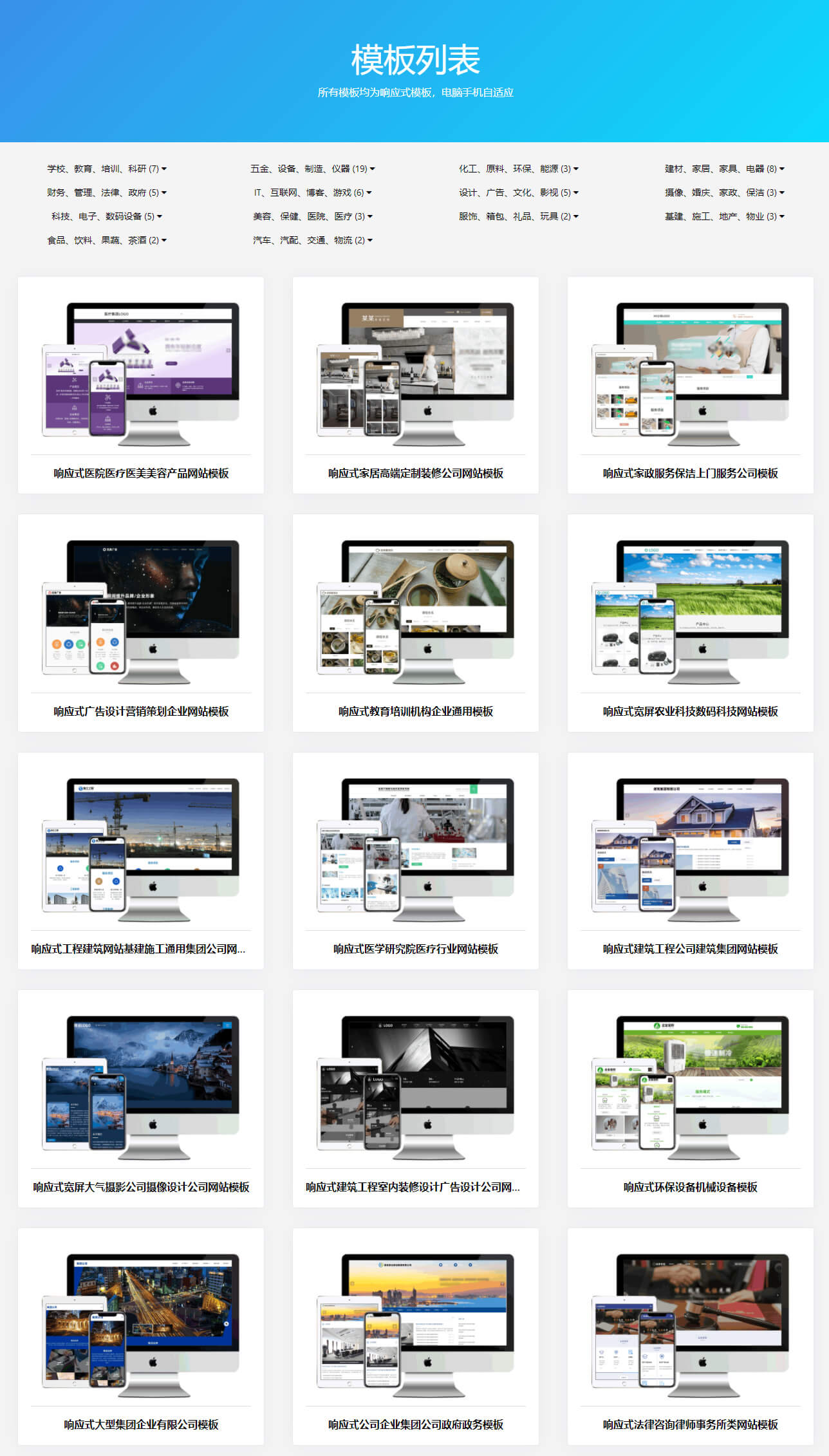The width and height of the screenshot is (829, 1456).
Task: Open the 响应式家居高端定制装修公司网站模板 link
Action: [416, 474]
